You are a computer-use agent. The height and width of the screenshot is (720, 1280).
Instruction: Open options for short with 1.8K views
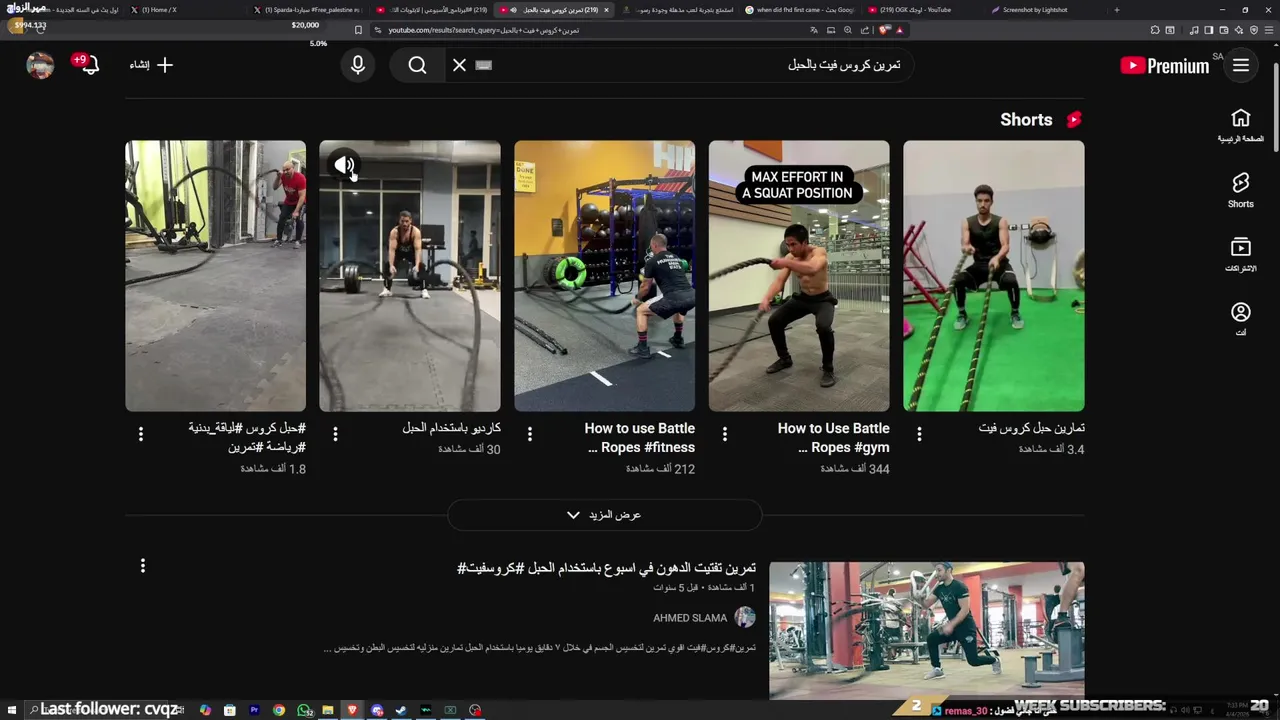(141, 434)
